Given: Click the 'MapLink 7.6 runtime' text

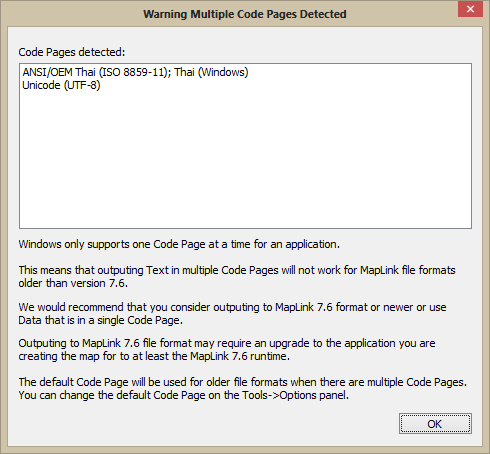Looking at the screenshot, I should 240,356.
